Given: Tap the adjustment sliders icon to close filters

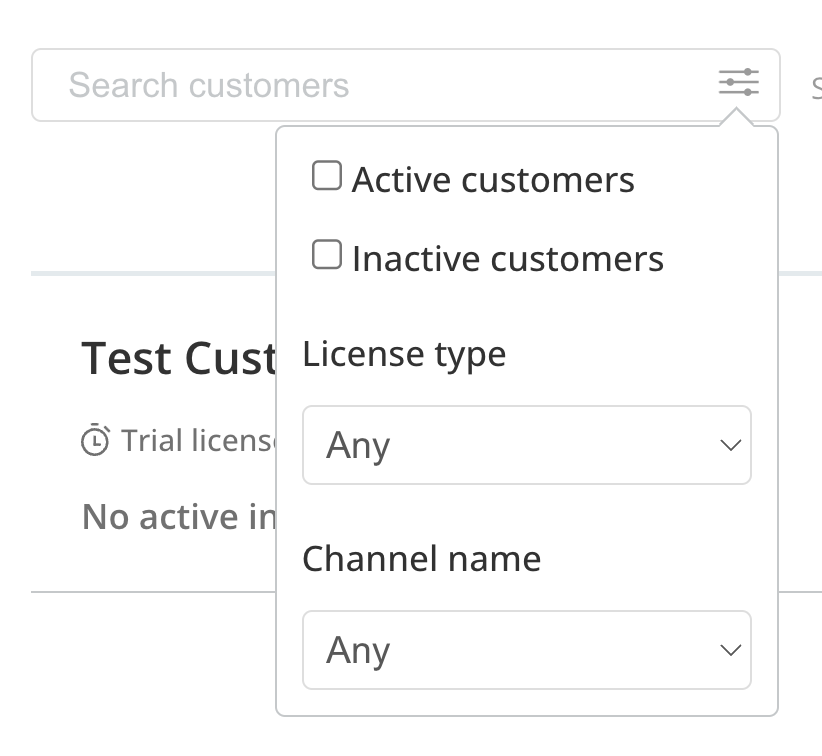Looking at the screenshot, I should point(738,83).
